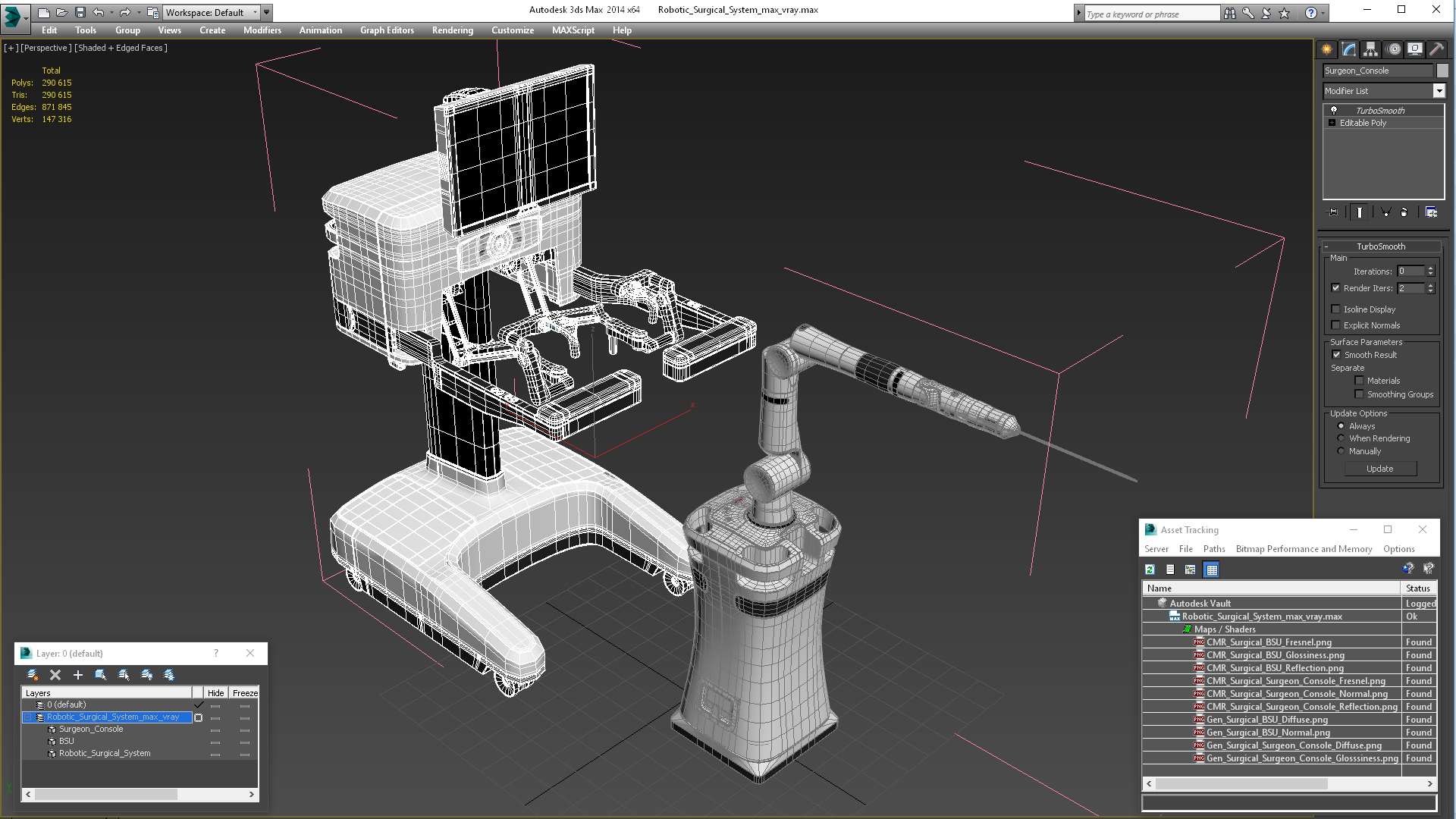The height and width of the screenshot is (819, 1456).
Task: Click Highlight Selected Objects' Layers icon
Action: (124, 675)
